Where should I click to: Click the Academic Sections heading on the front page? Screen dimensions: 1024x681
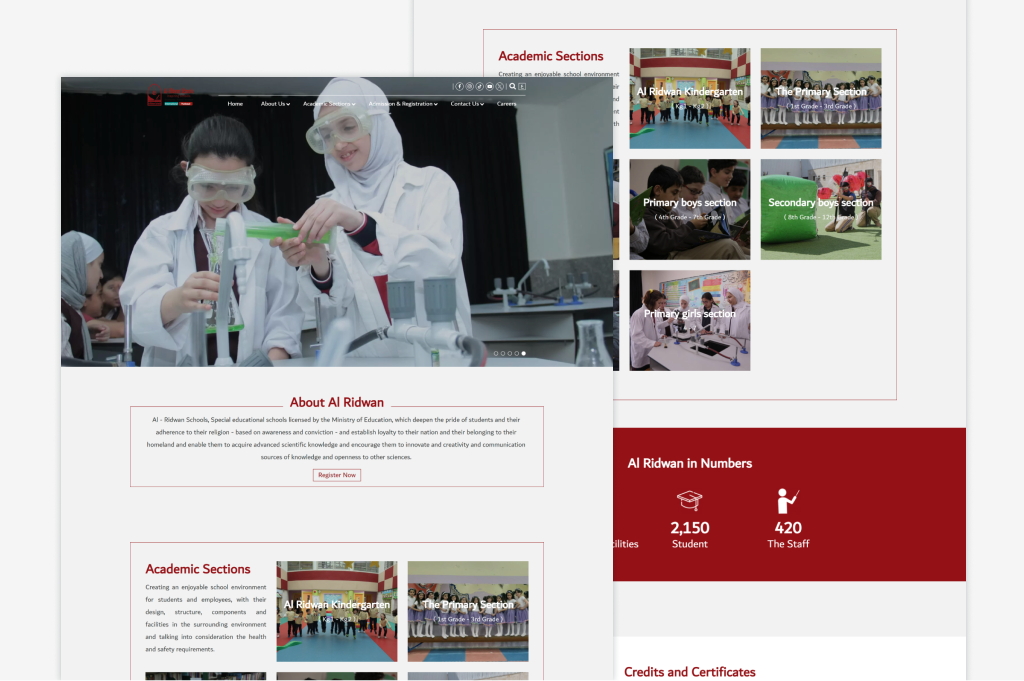(x=198, y=569)
